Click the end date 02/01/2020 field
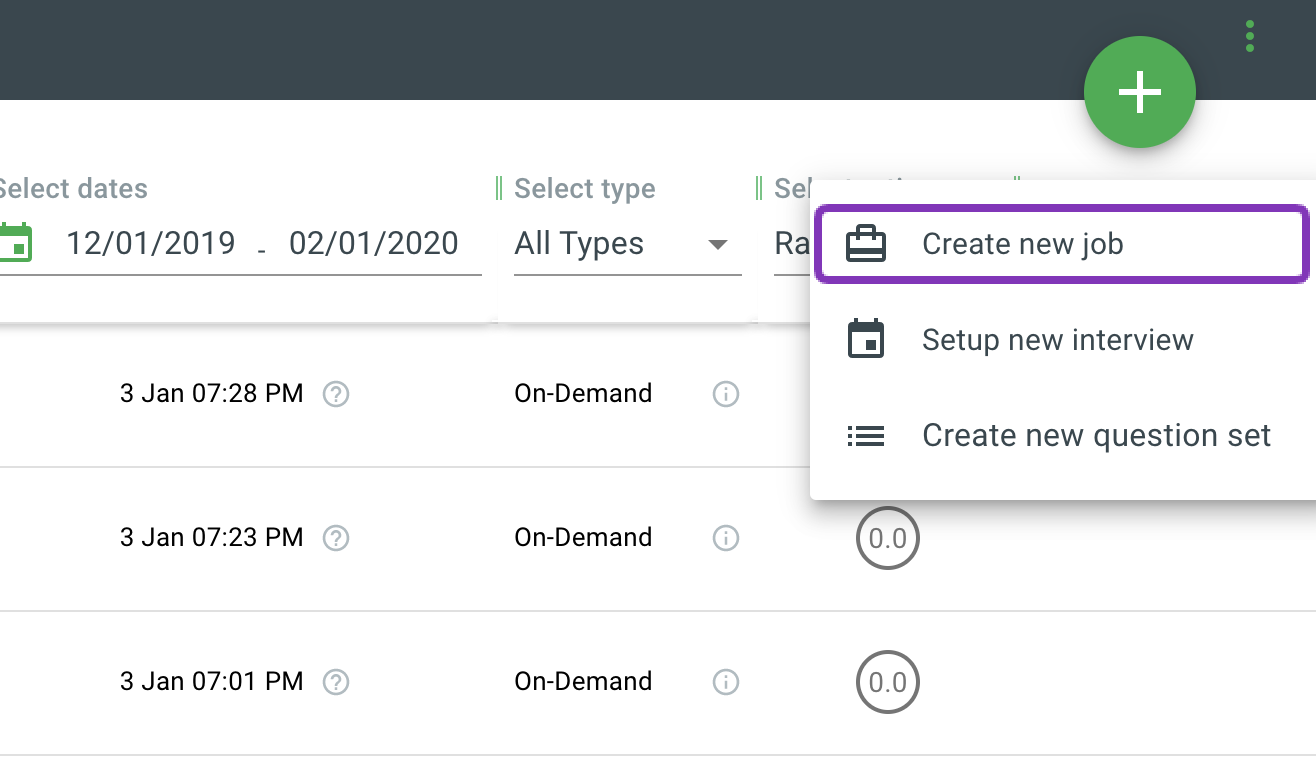 [373, 243]
